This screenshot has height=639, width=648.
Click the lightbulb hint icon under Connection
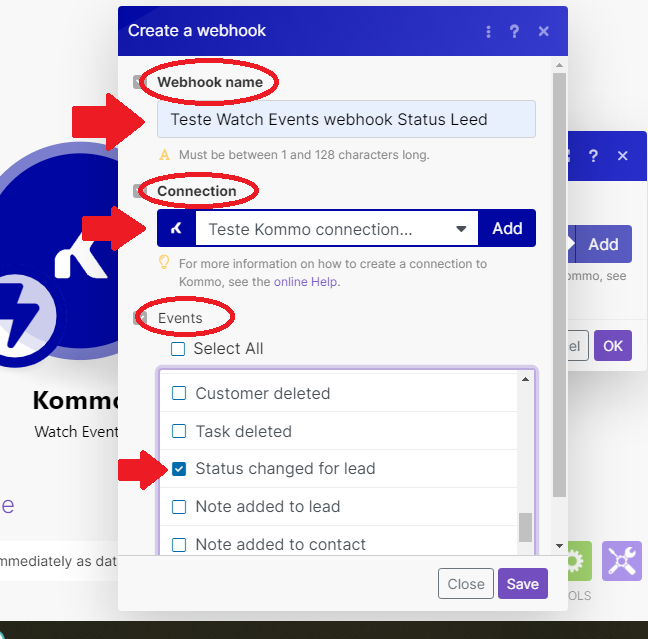tap(164, 262)
